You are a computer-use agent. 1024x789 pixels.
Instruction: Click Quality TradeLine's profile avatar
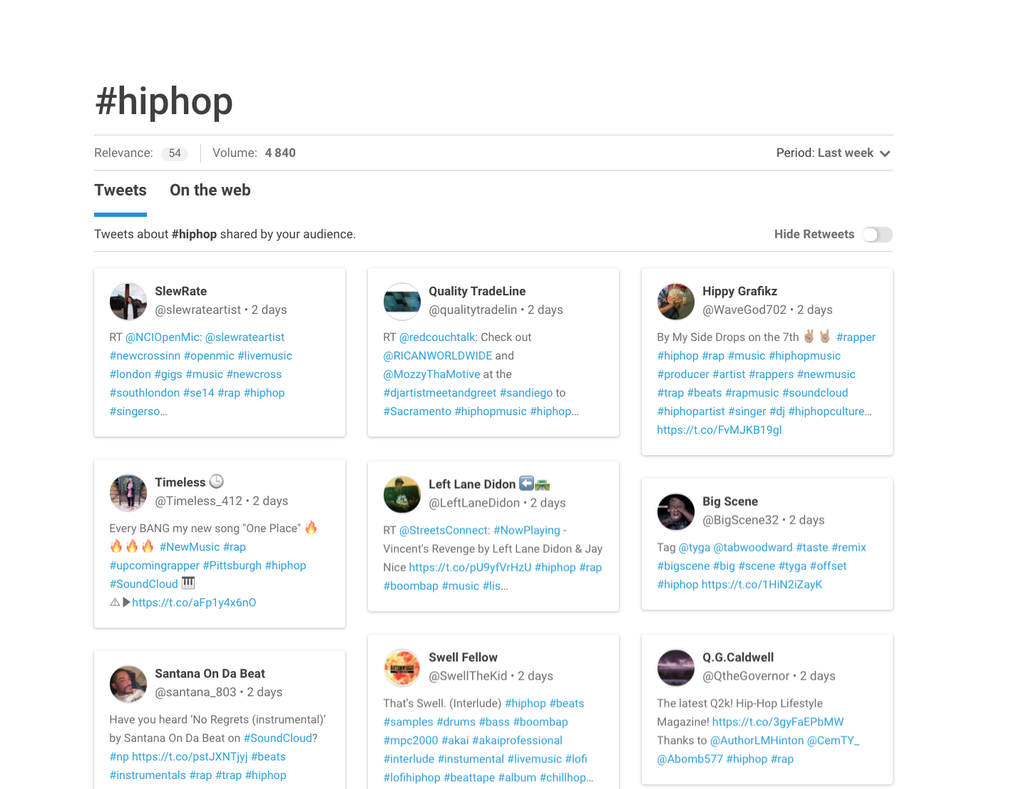(x=402, y=301)
